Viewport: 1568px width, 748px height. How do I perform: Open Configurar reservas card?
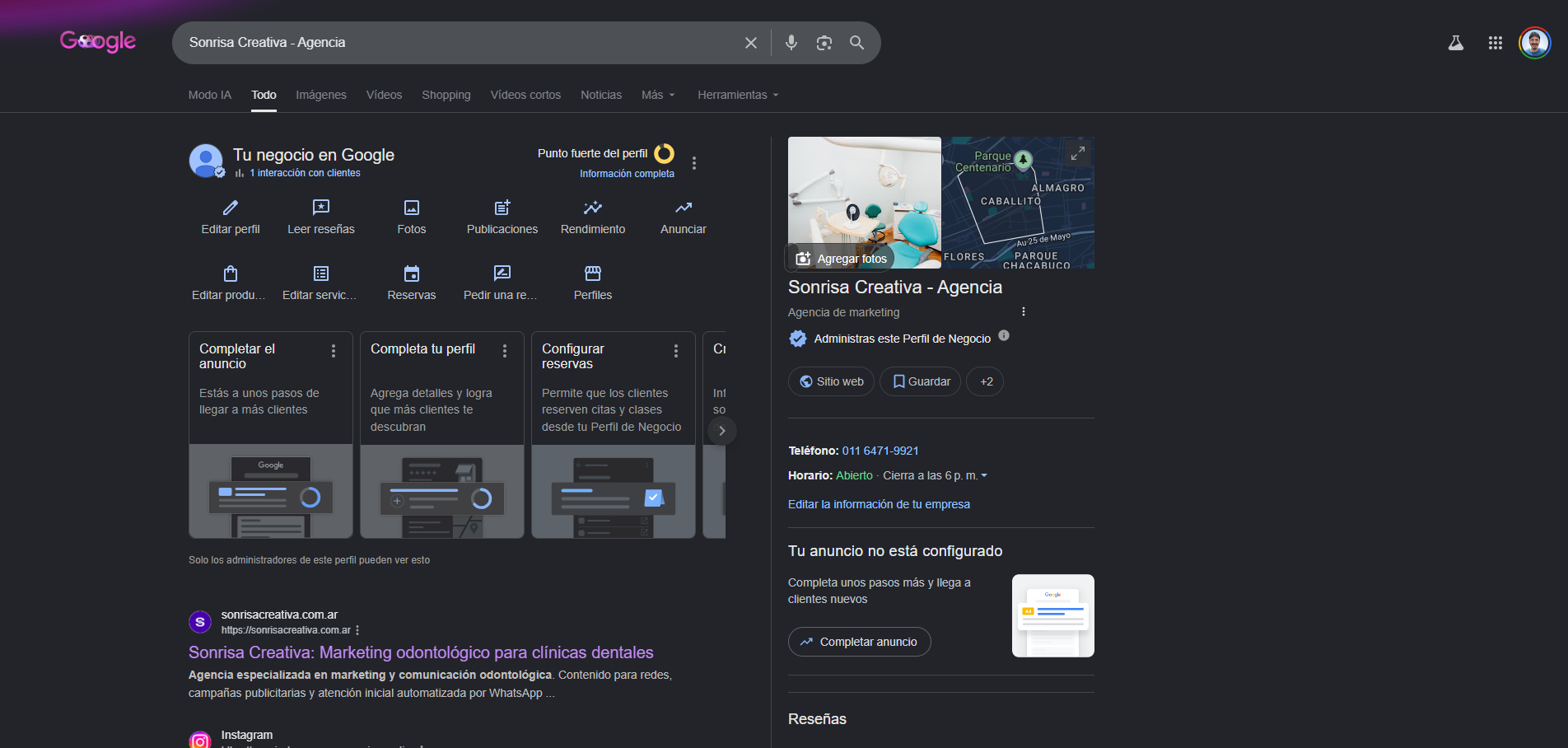614,435
